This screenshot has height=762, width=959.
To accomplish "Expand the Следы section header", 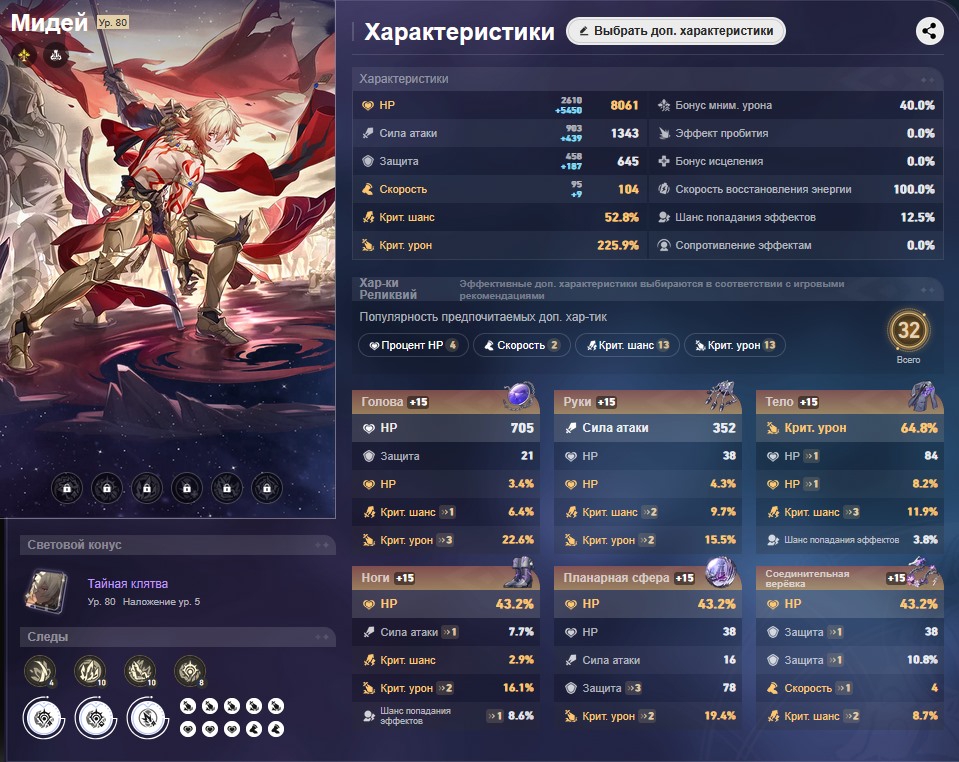I will point(178,637).
